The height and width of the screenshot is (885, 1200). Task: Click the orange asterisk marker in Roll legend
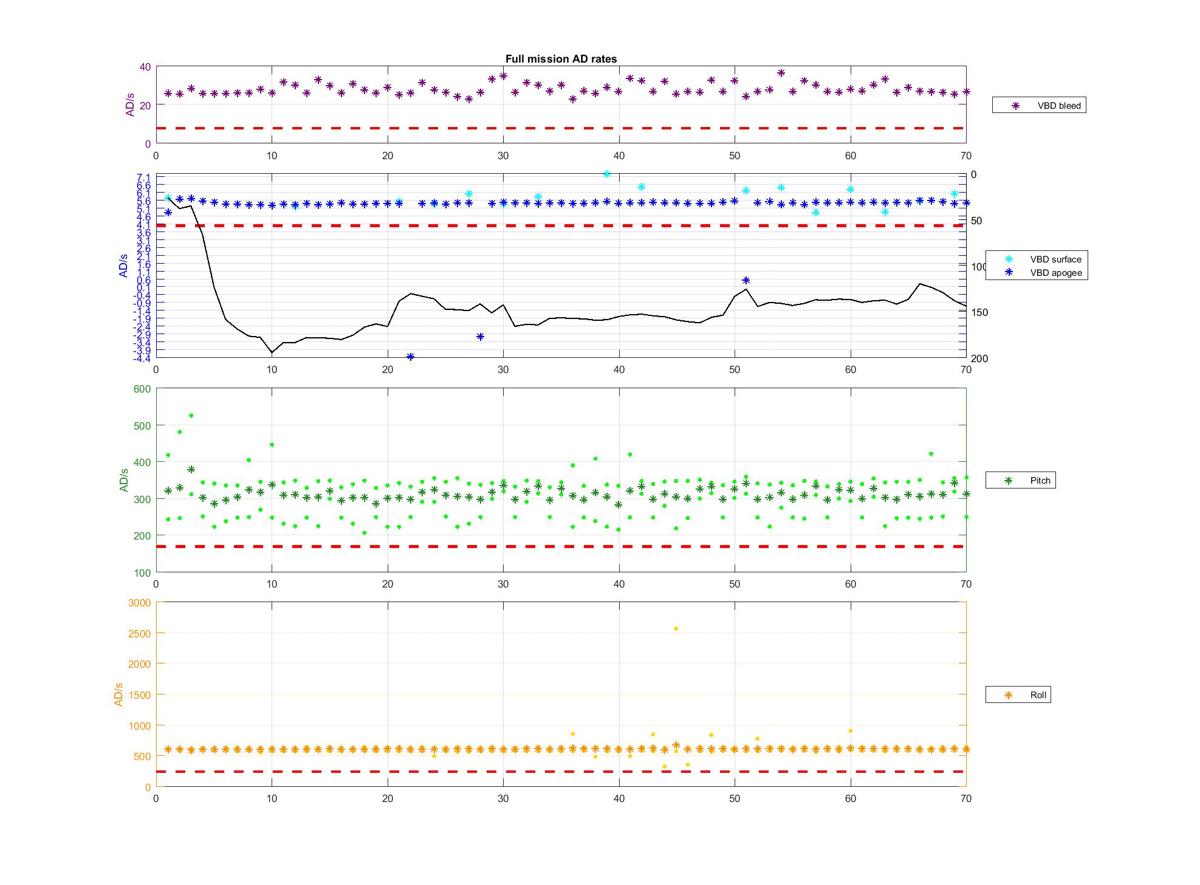tap(1008, 694)
